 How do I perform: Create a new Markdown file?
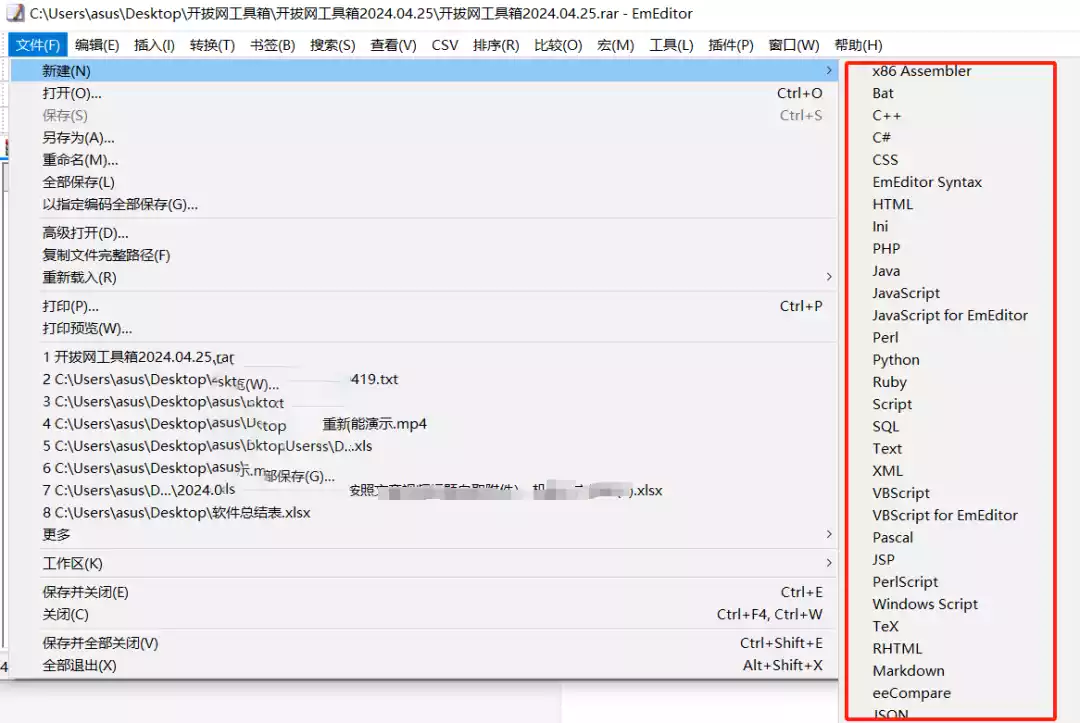point(908,671)
